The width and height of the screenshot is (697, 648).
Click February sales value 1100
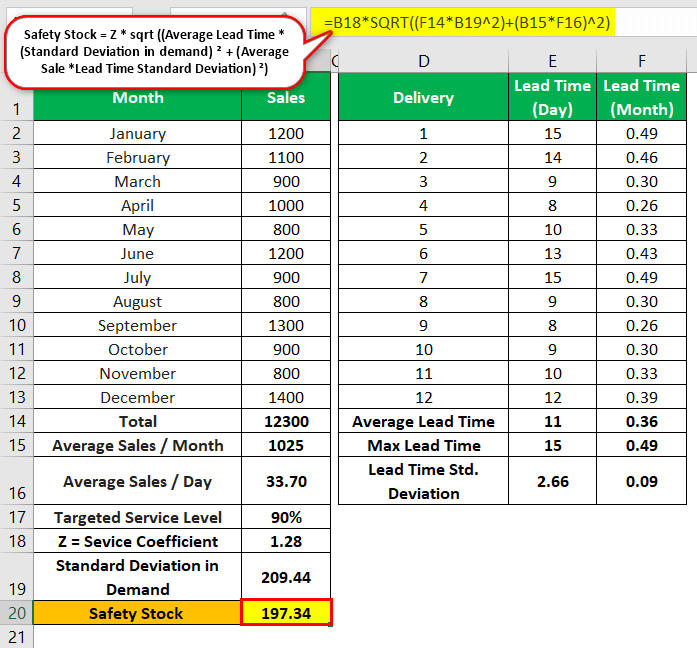tap(286, 157)
